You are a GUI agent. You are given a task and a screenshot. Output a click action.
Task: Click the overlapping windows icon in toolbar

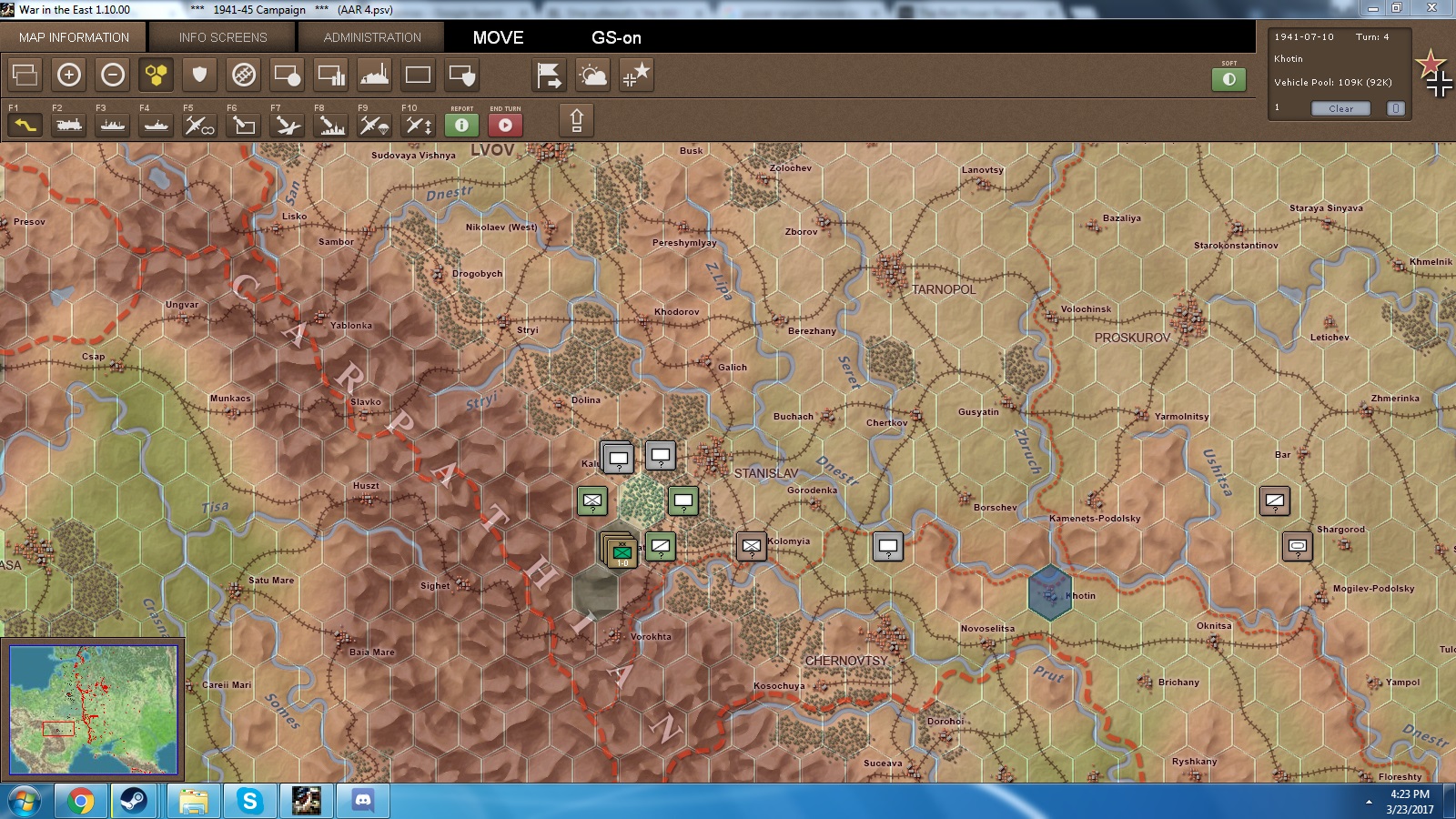pyautogui.click(x=25, y=75)
